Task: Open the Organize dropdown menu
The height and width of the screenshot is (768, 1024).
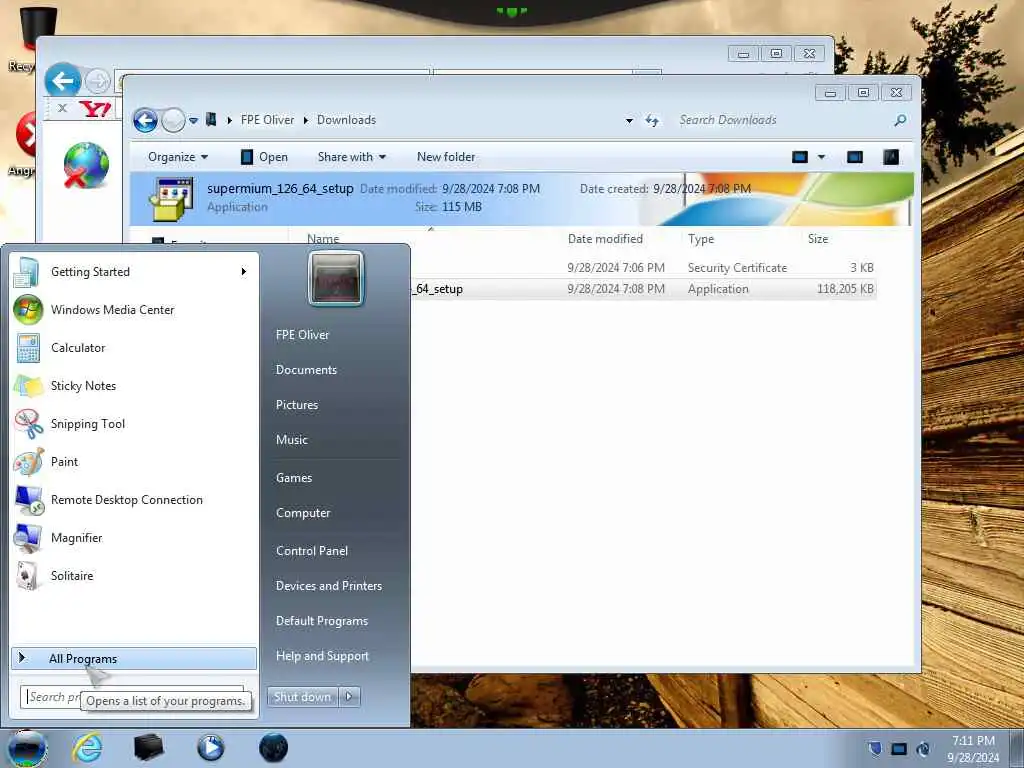Action: pyautogui.click(x=178, y=157)
